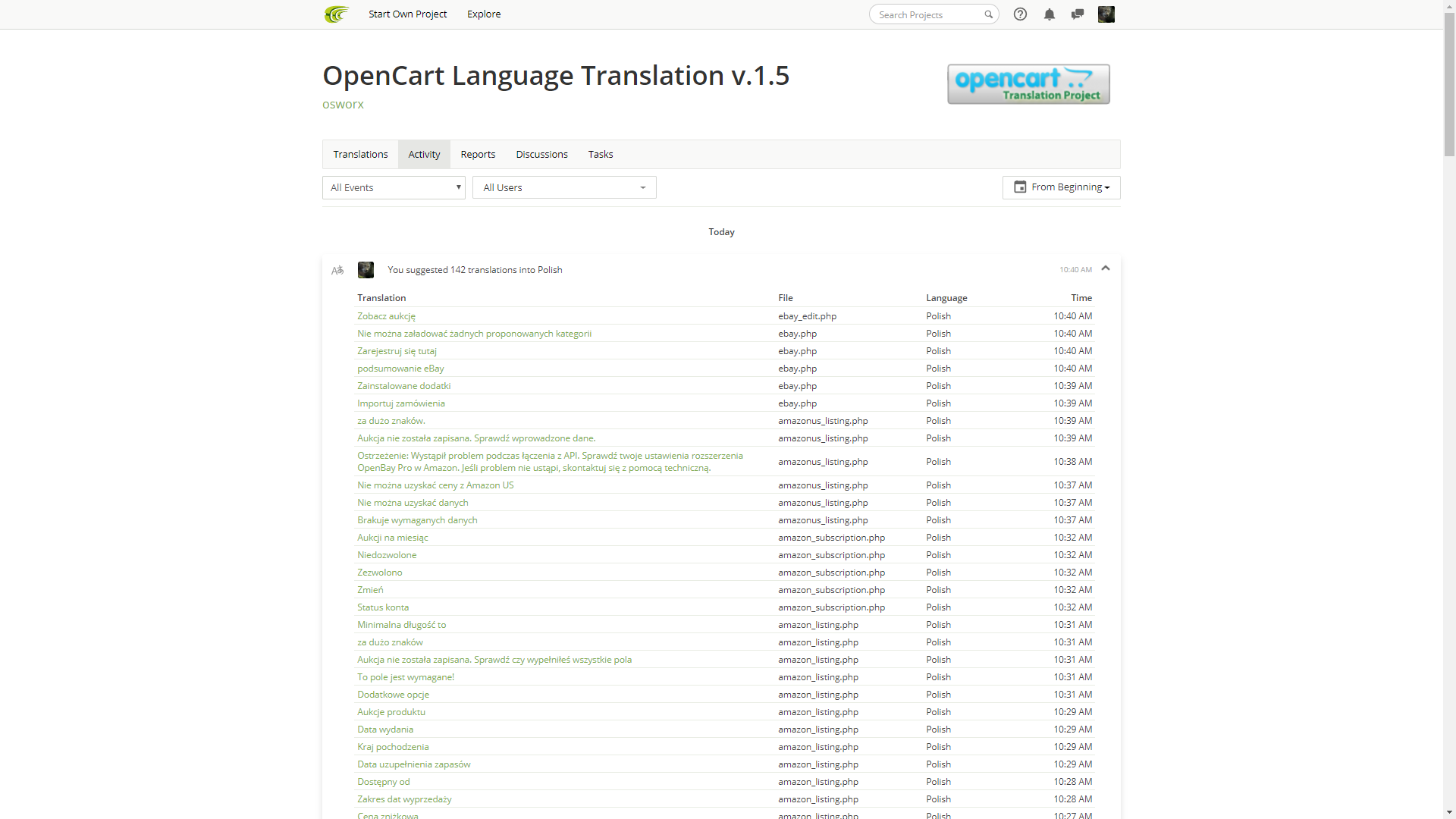Open translation 'Data wydania'
Screen dimensions: 1456x819
(x=385, y=730)
